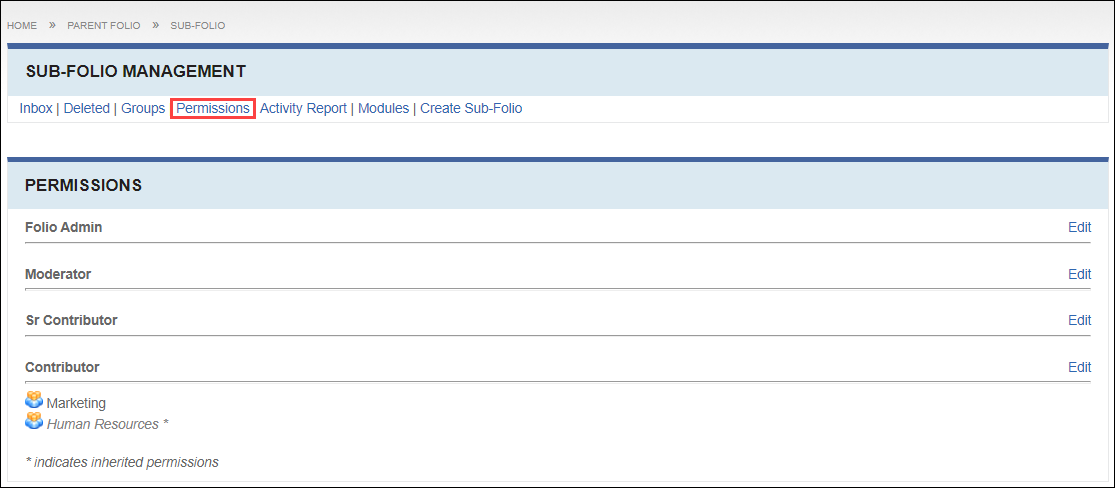Click Create Sub-Folio link
Image resolution: width=1115 pixels, height=488 pixels.
click(471, 109)
